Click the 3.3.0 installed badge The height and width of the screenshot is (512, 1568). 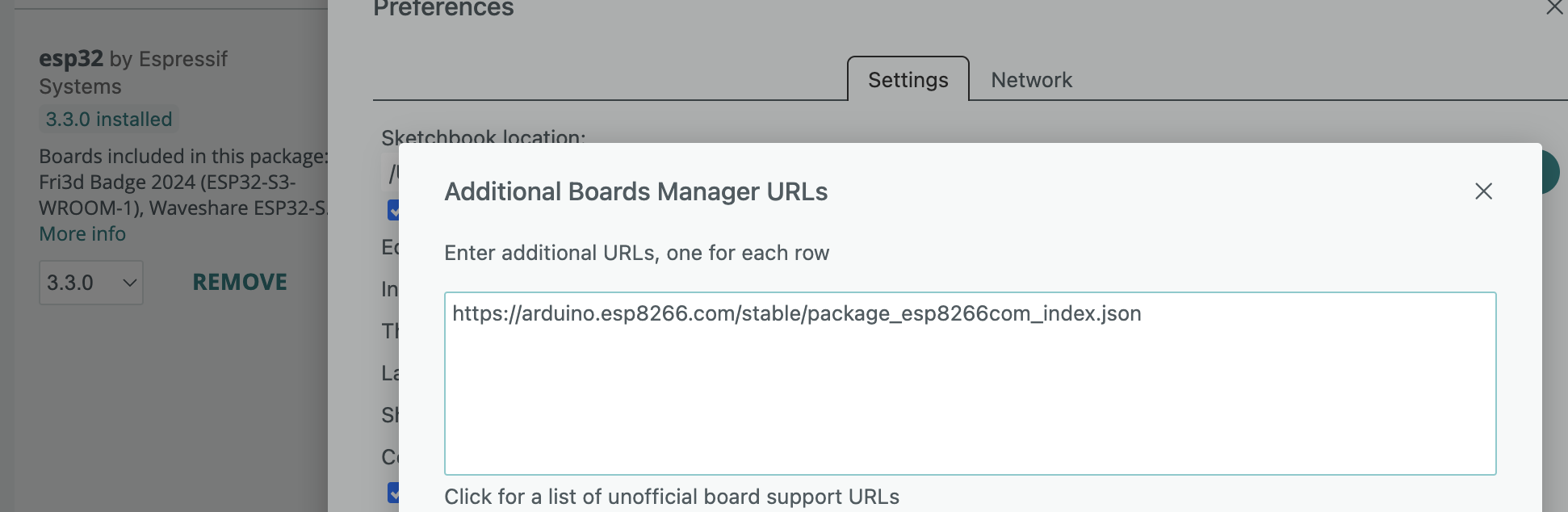tap(107, 119)
